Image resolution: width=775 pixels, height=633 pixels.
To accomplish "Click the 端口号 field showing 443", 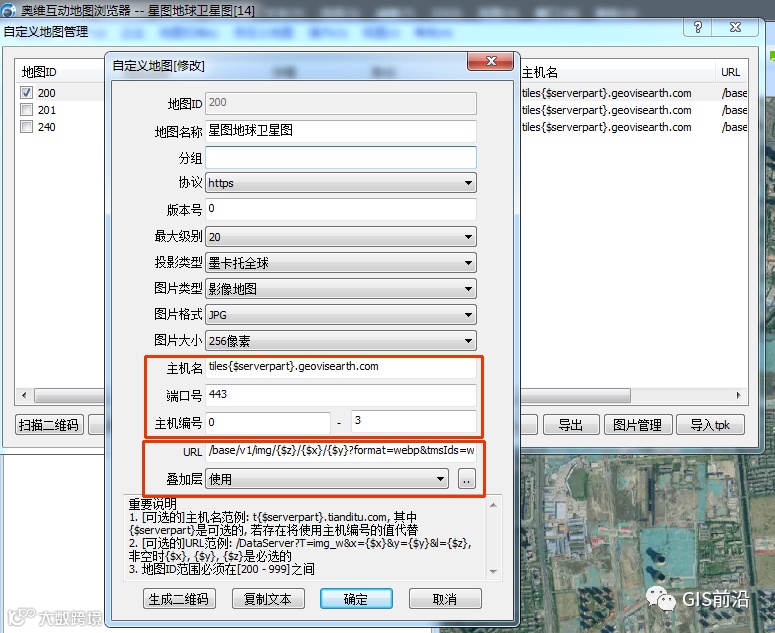I will [341, 395].
